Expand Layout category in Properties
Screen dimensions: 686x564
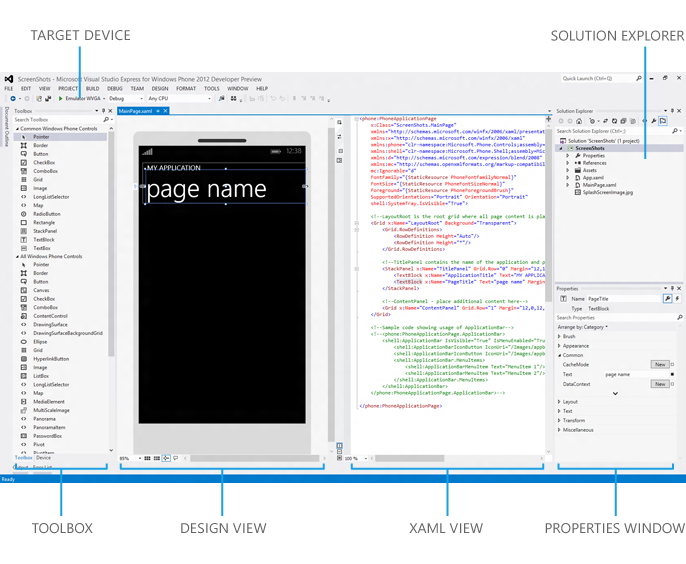point(559,402)
